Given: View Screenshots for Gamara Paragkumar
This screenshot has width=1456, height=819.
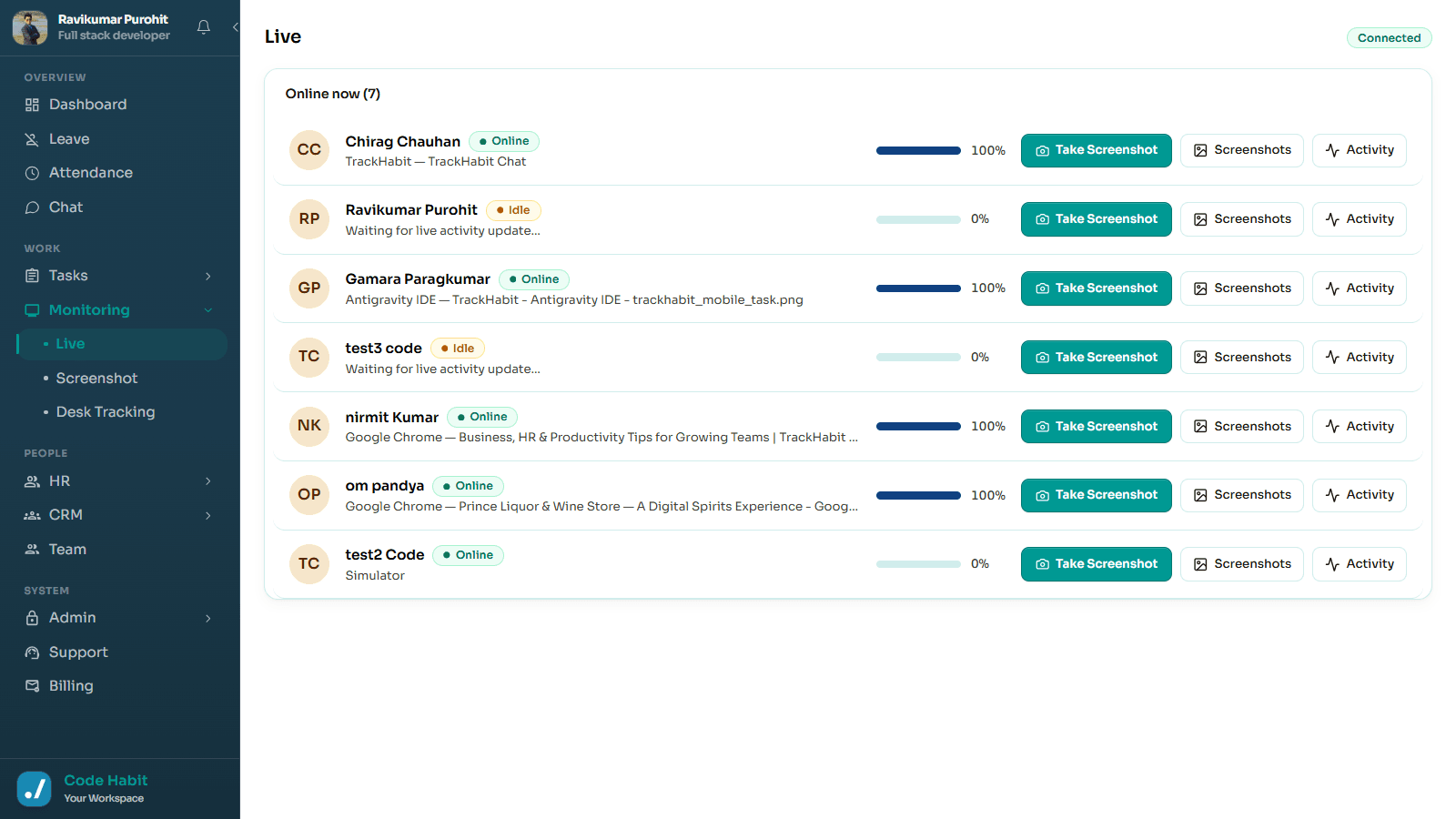Looking at the screenshot, I should click(1242, 288).
